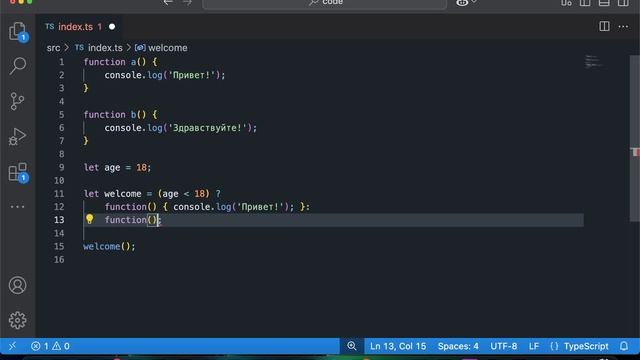Click the welcome symbol breadcrumb
640x360 pixels.
(161, 48)
